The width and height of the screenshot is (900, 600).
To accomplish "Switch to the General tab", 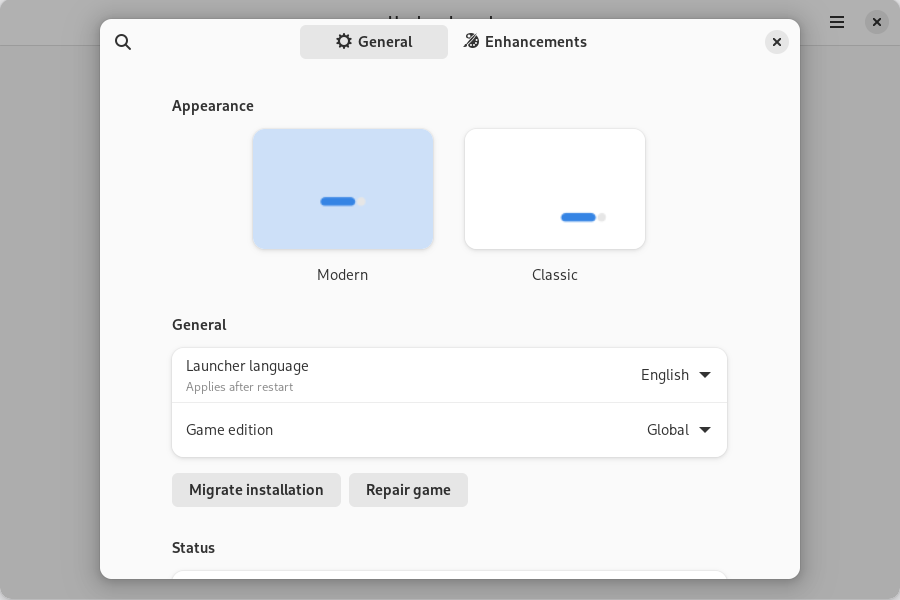I will point(374,42).
